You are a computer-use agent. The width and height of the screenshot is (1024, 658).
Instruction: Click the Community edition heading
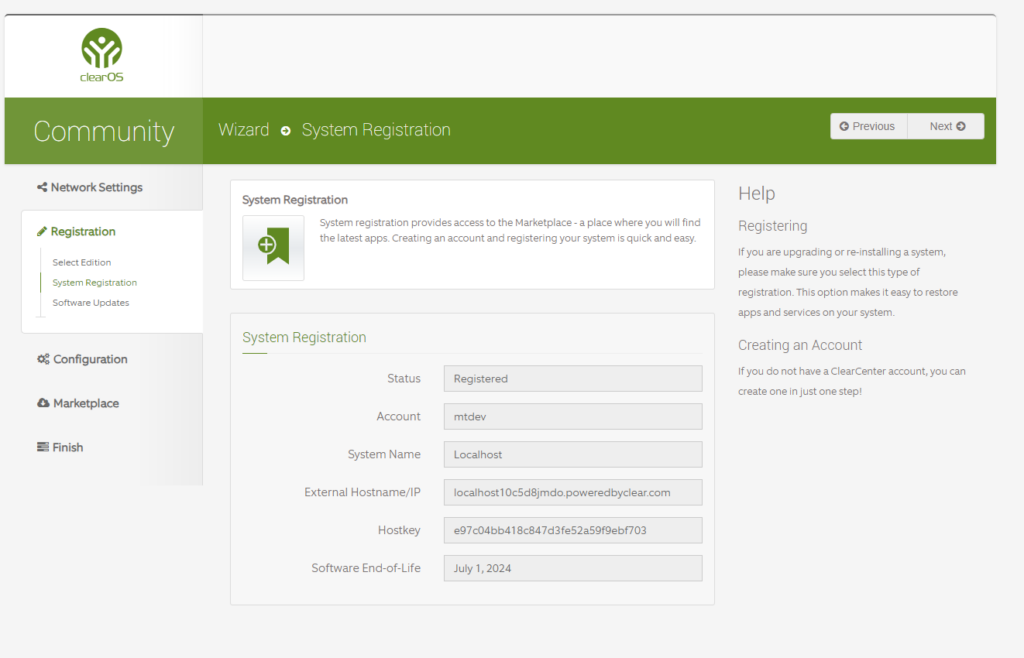coord(104,131)
